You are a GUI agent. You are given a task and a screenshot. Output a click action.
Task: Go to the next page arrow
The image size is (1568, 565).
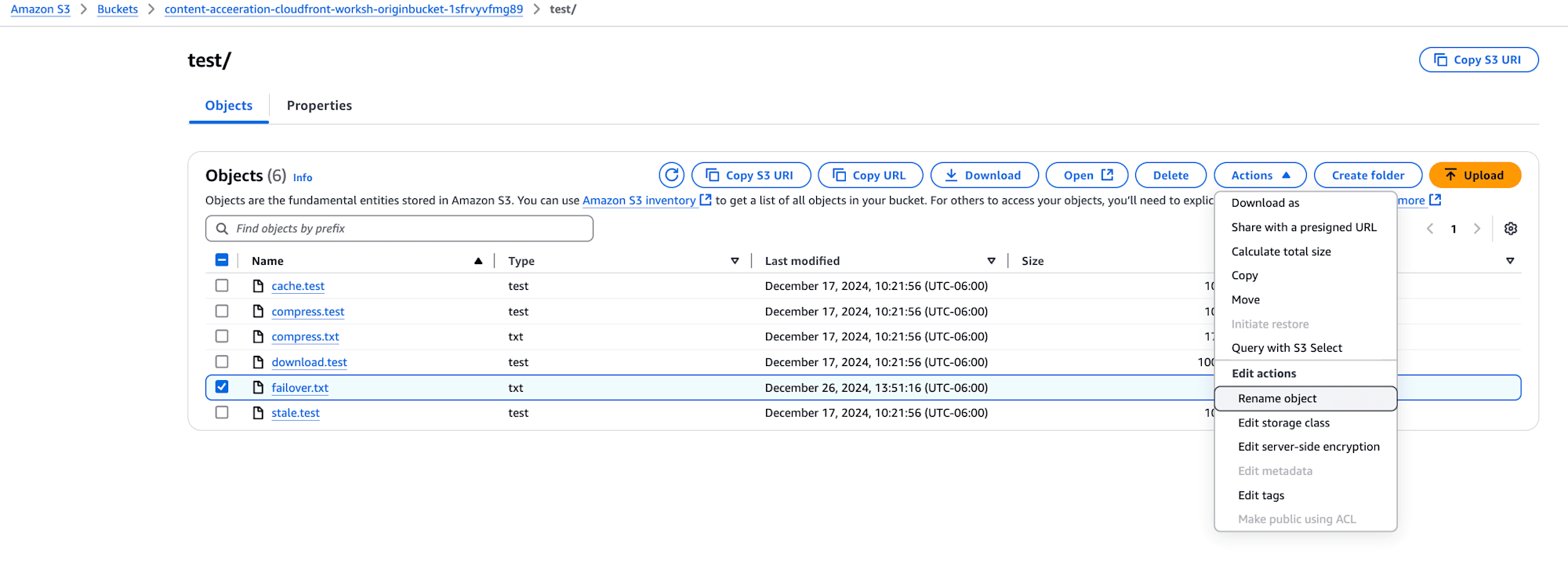click(x=1477, y=229)
